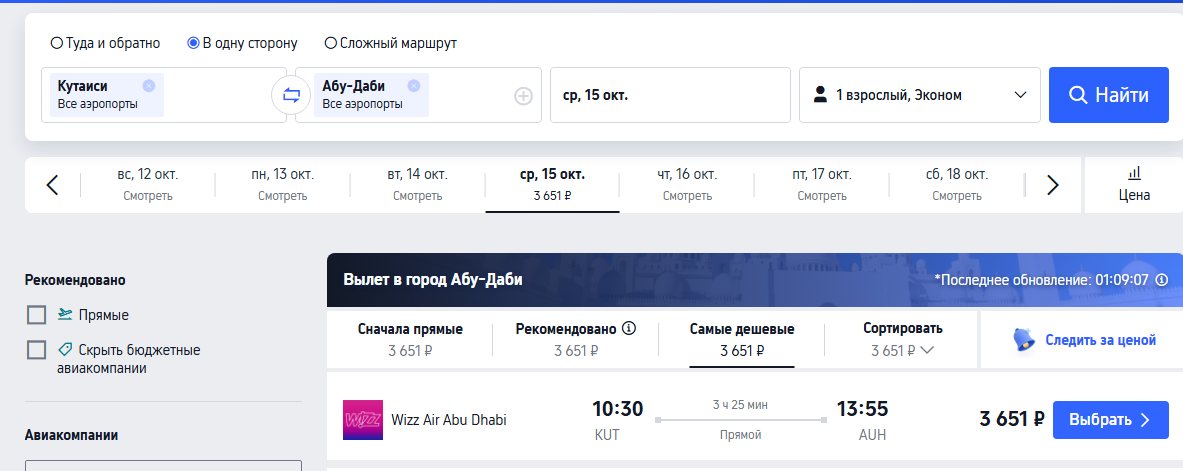The image size is (1183, 471).
Task: Open the ср, 15 окт. date field
Action: click(x=670, y=95)
